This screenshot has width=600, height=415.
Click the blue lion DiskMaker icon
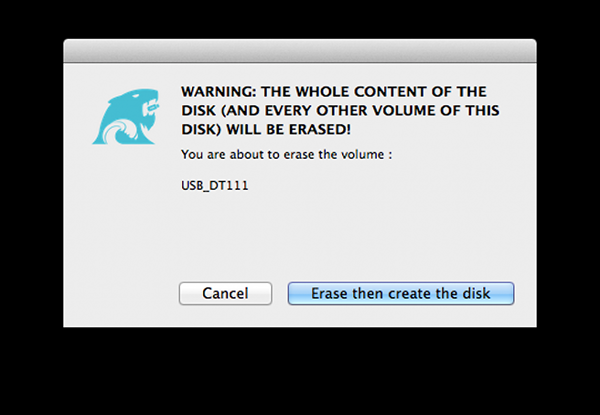point(125,117)
